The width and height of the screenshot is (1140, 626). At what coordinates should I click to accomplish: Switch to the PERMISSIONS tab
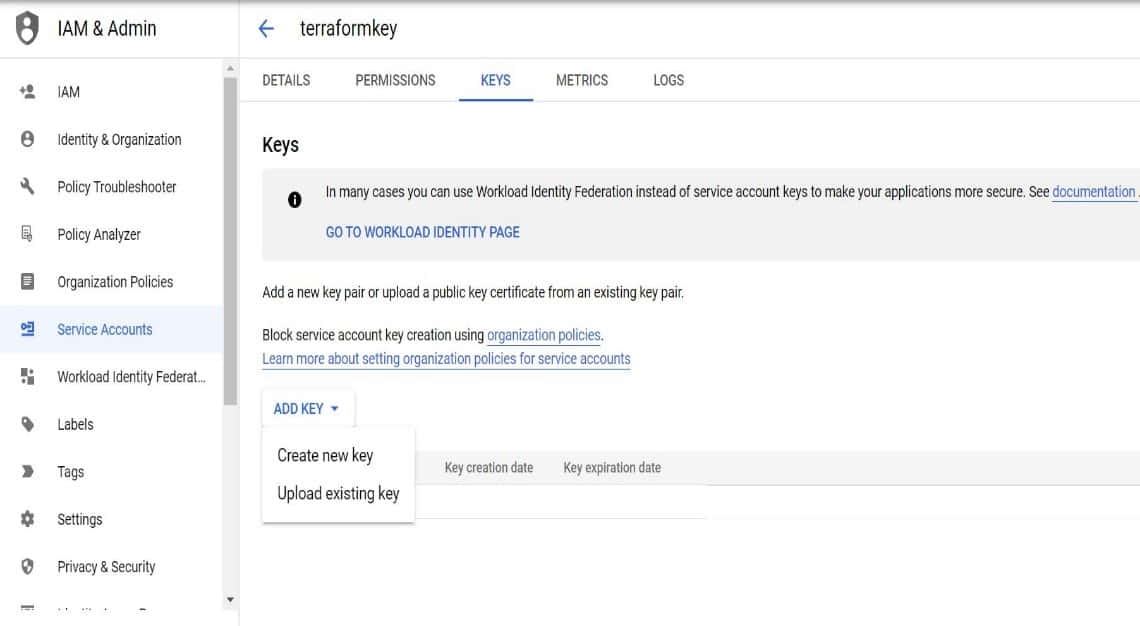(396, 80)
